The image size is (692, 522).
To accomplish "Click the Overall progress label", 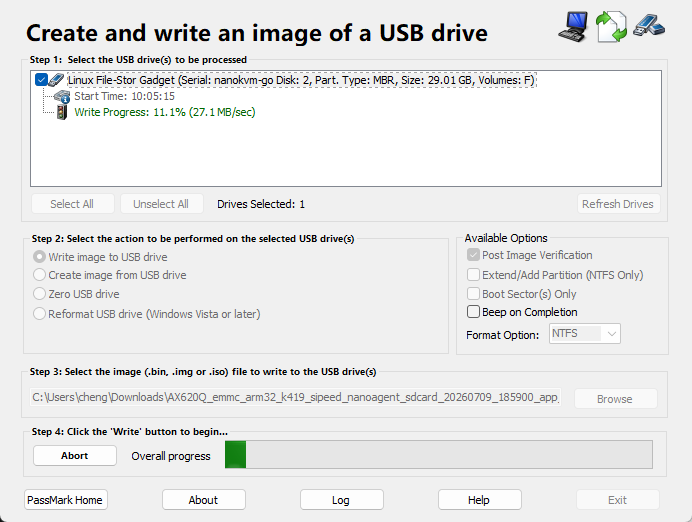I will [171, 456].
